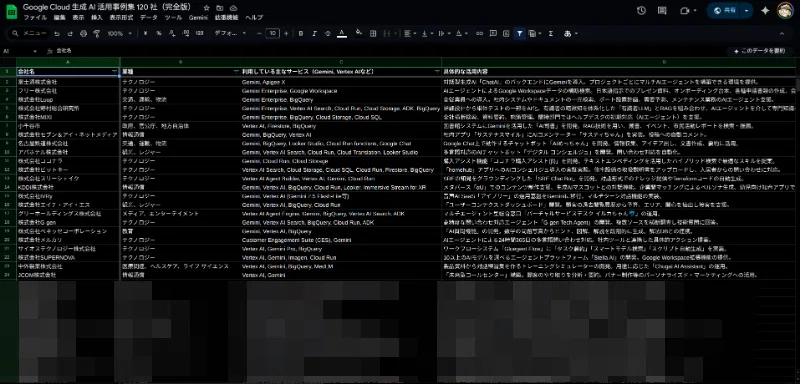This screenshot has height=384, width=800.
Task: Collapse the toolbar with the chevron
Action: point(782,34)
